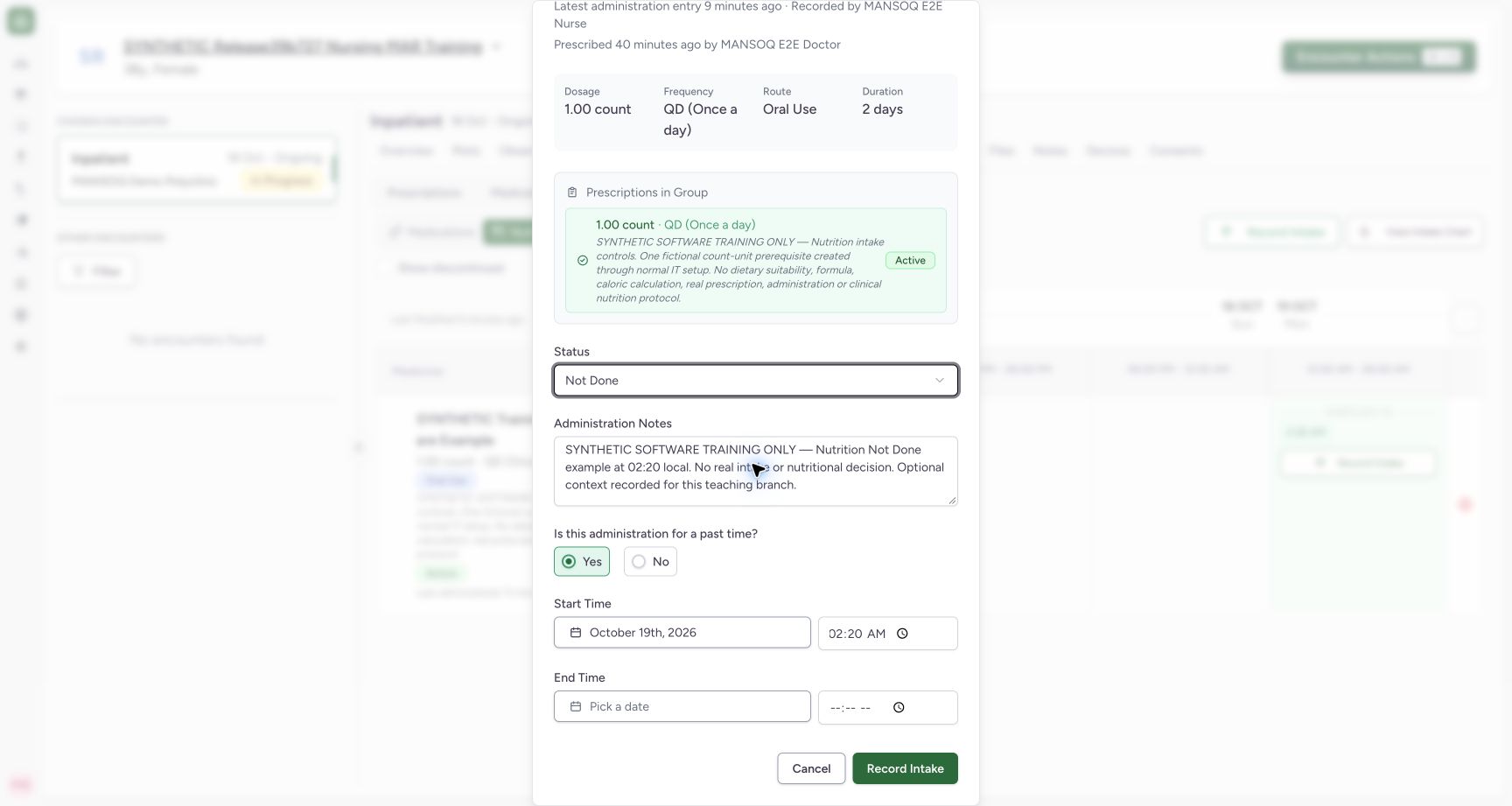The image size is (1512, 806).
Task: Click calendar icon in End Time date
Action: pyautogui.click(x=576, y=706)
